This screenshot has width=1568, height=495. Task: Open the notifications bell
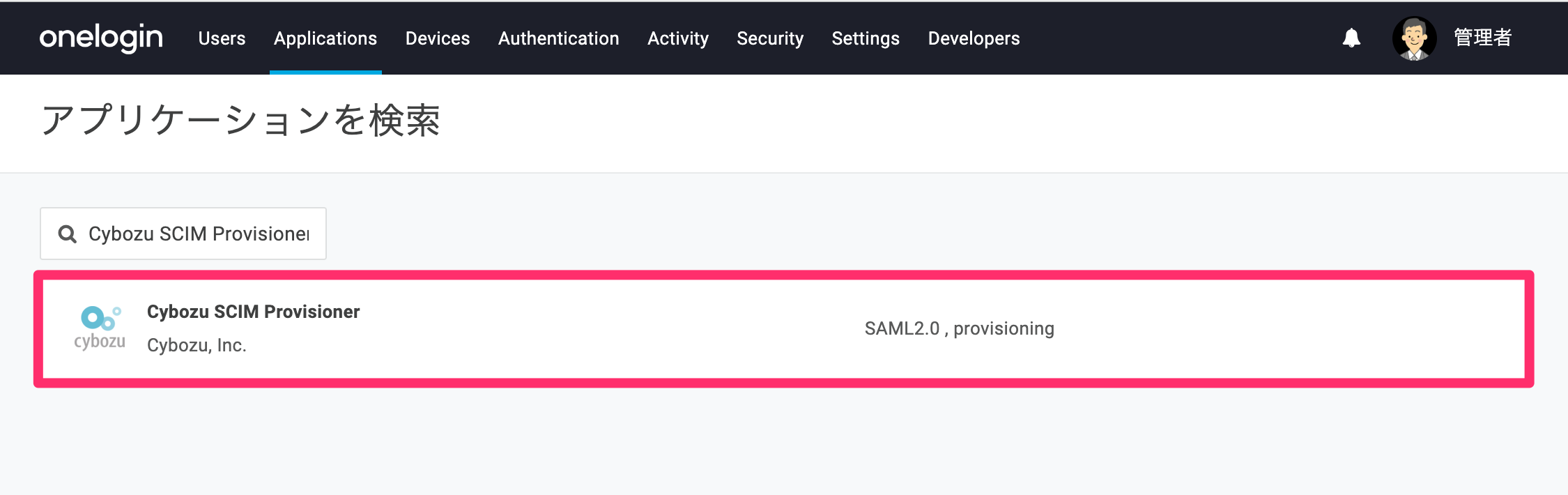[x=1351, y=38]
